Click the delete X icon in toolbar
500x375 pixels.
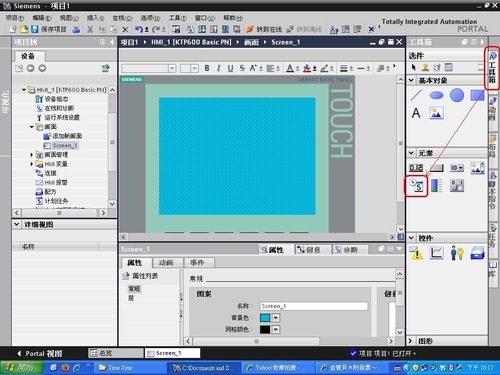point(125,30)
